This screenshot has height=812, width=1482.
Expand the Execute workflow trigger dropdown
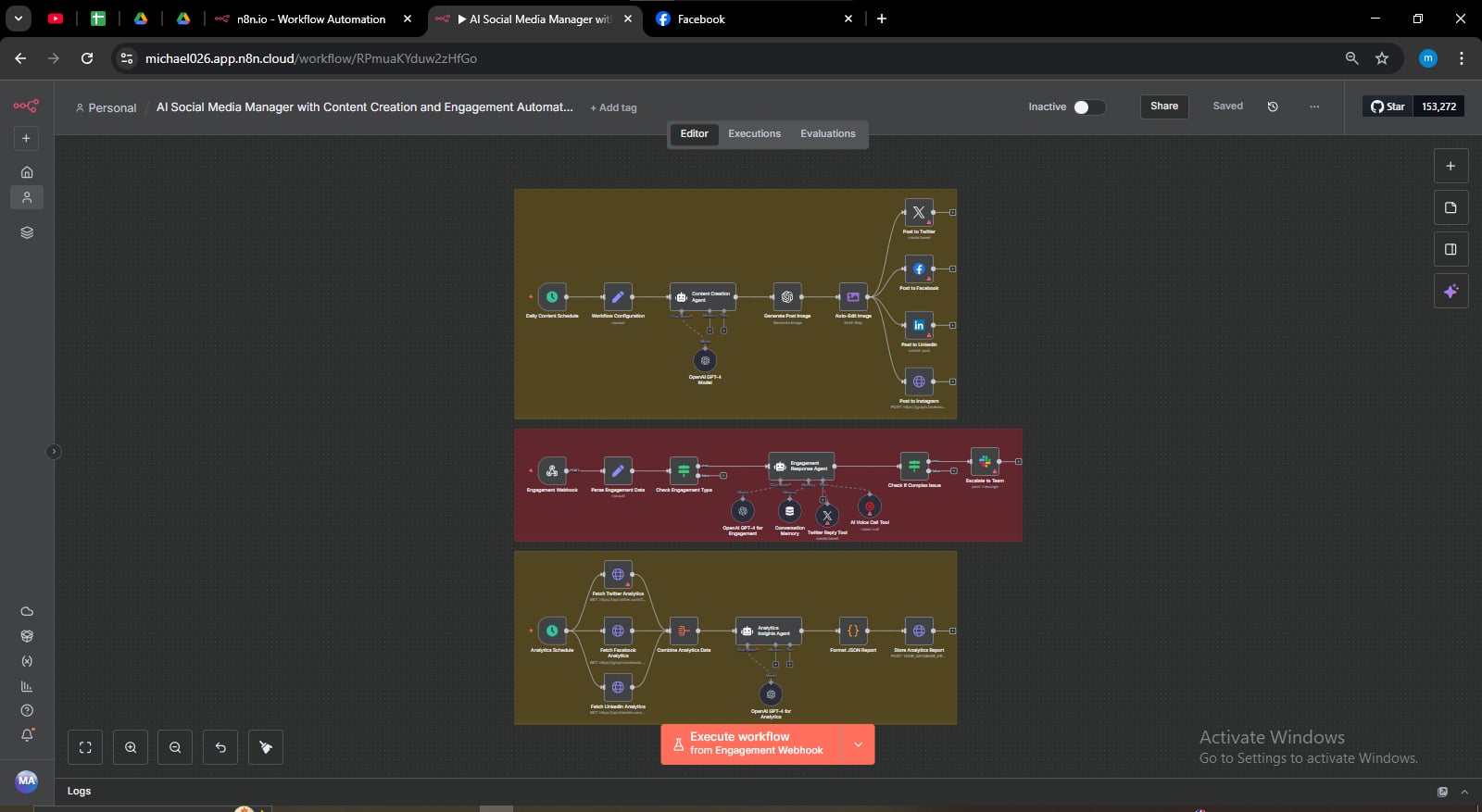pyautogui.click(x=859, y=744)
